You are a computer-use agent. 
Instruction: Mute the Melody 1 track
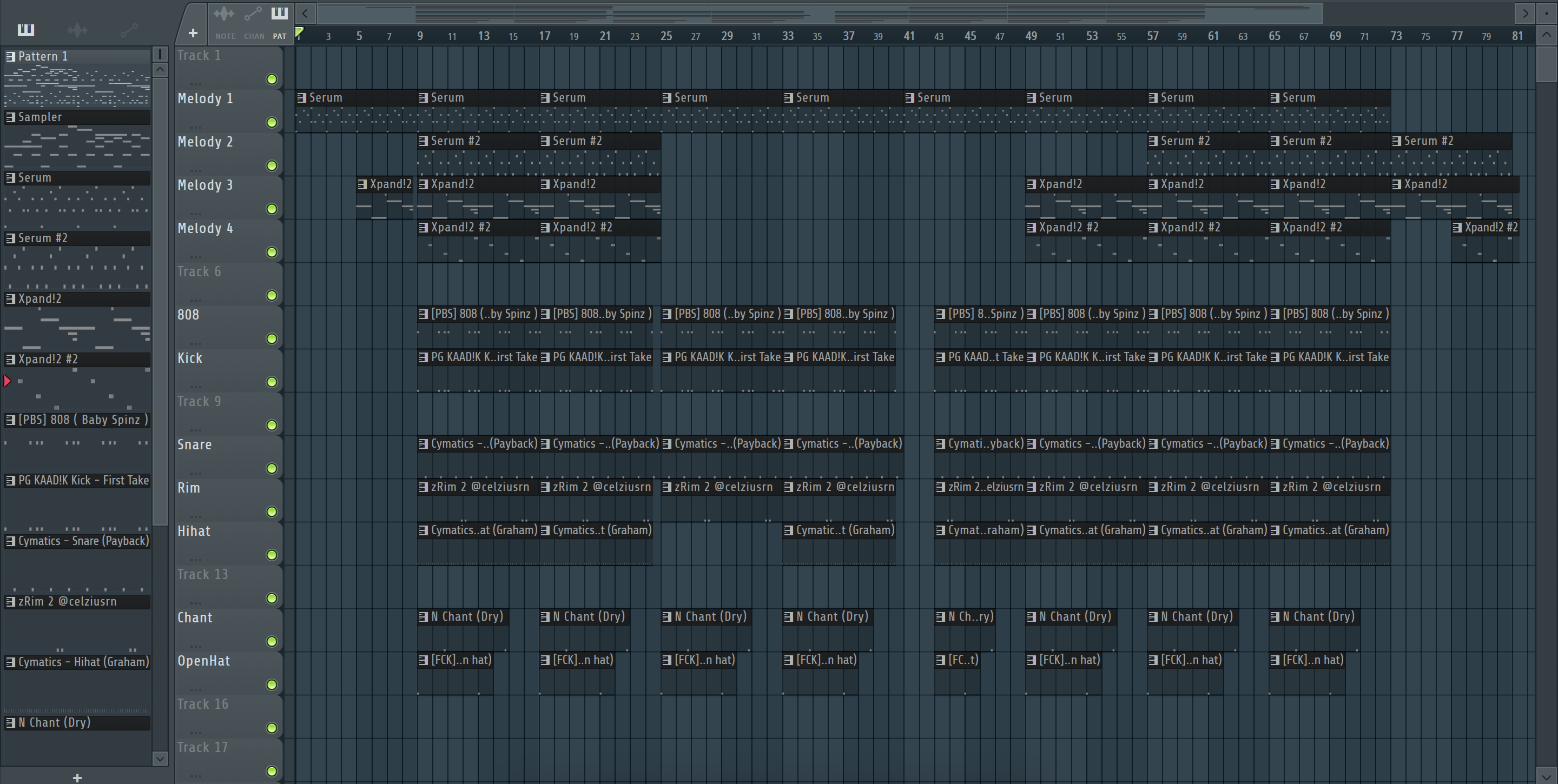pyautogui.click(x=272, y=123)
